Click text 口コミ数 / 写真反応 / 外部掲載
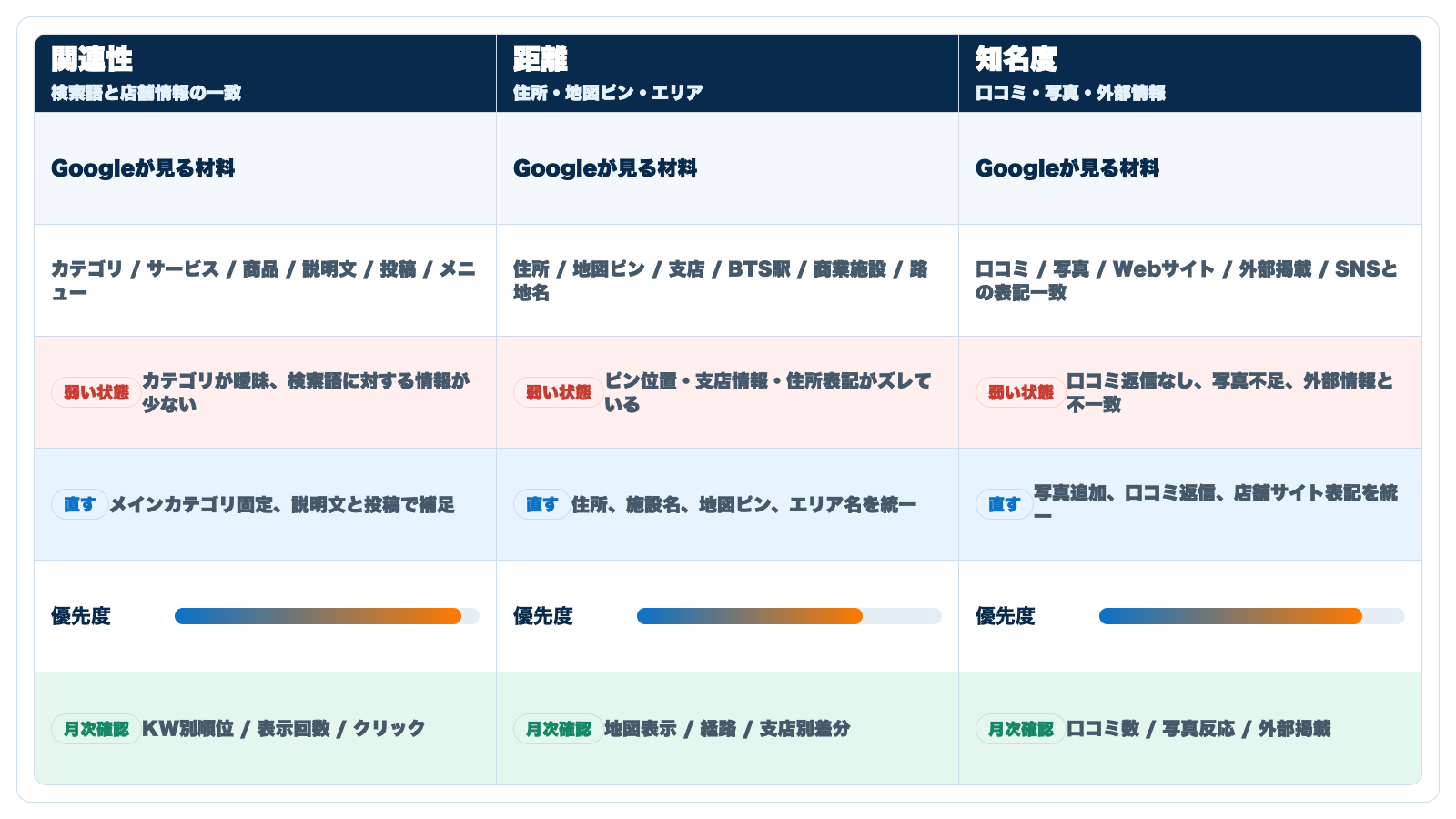This screenshot has width=1456, height=819. coord(1198,729)
